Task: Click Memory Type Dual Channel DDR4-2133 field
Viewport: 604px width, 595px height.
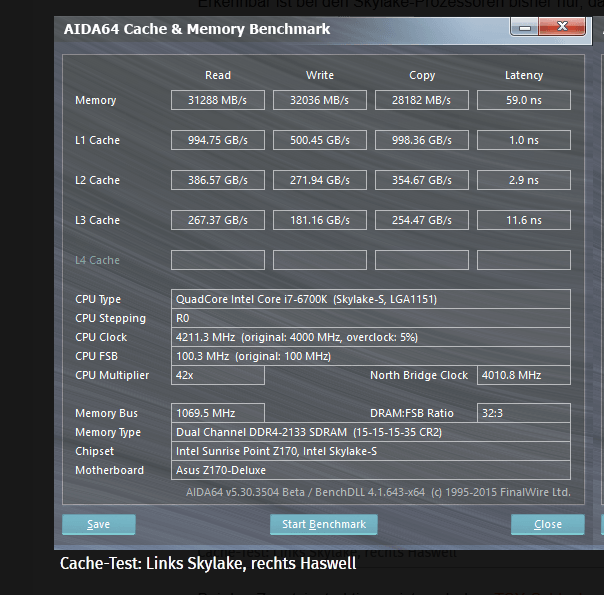Action: click(371, 432)
